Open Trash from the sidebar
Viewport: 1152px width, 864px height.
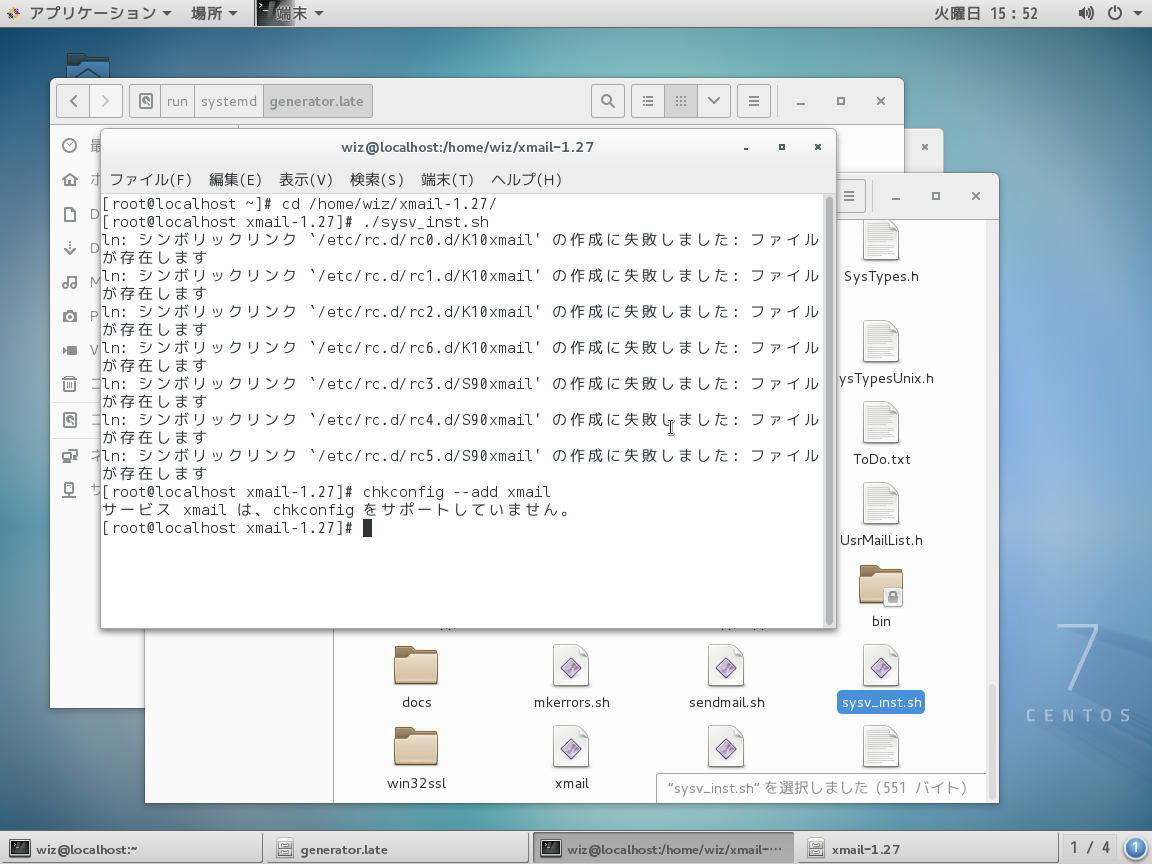[x=70, y=384]
